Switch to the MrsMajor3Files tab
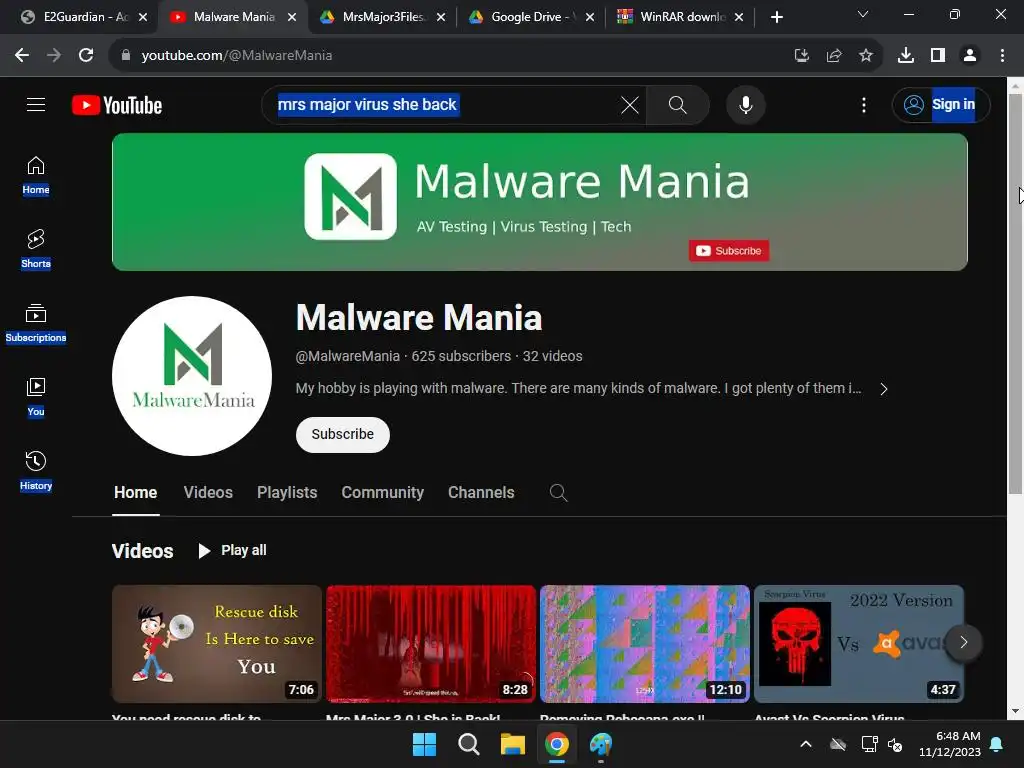The image size is (1024, 768). coord(382,17)
